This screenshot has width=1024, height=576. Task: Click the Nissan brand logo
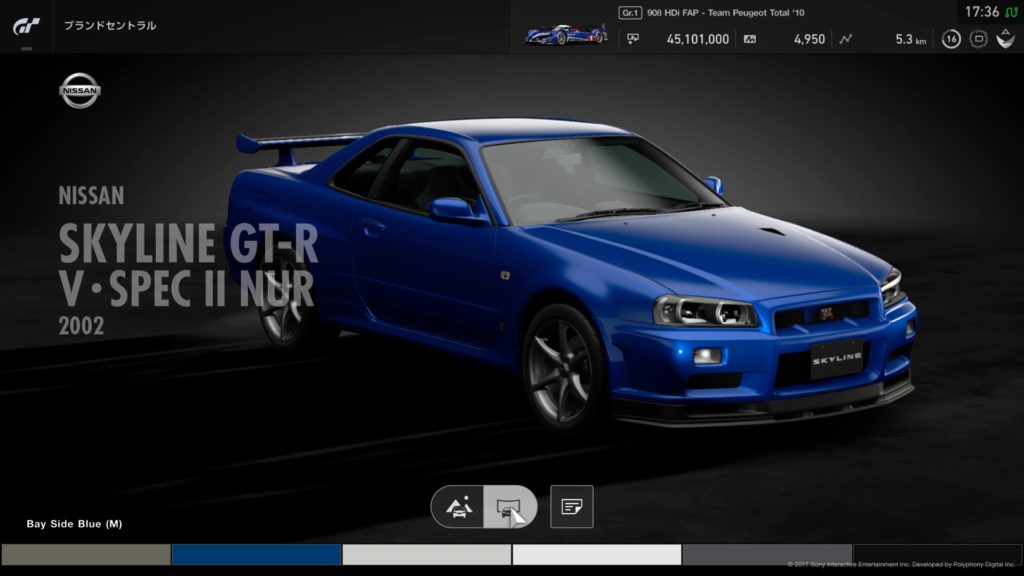point(80,90)
